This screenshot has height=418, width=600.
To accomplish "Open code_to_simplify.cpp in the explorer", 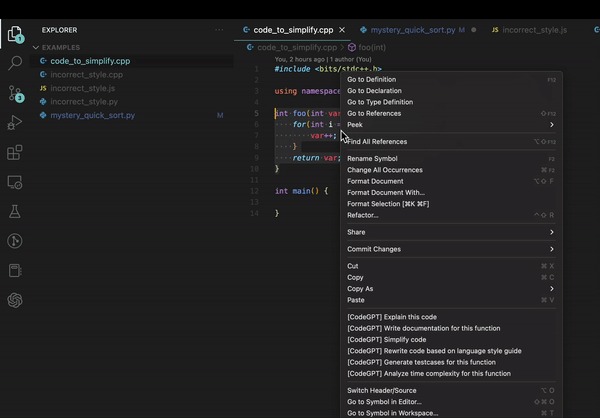I will [x=132, y=61].
